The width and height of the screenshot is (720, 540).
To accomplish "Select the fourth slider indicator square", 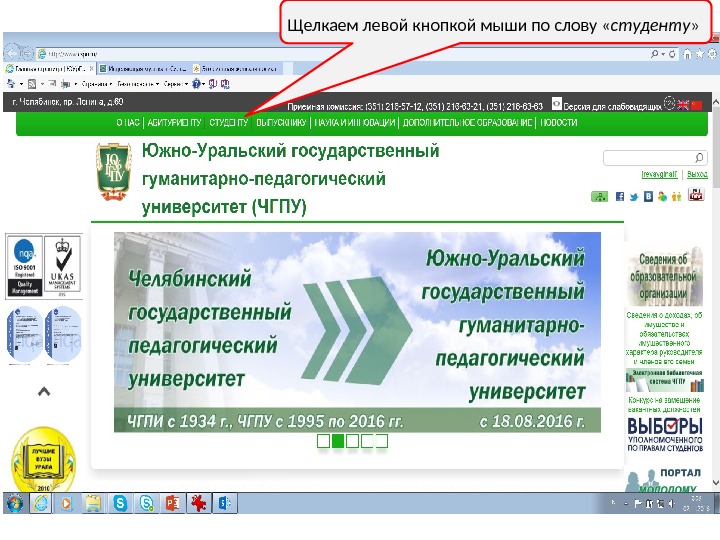I will [367, 441].
